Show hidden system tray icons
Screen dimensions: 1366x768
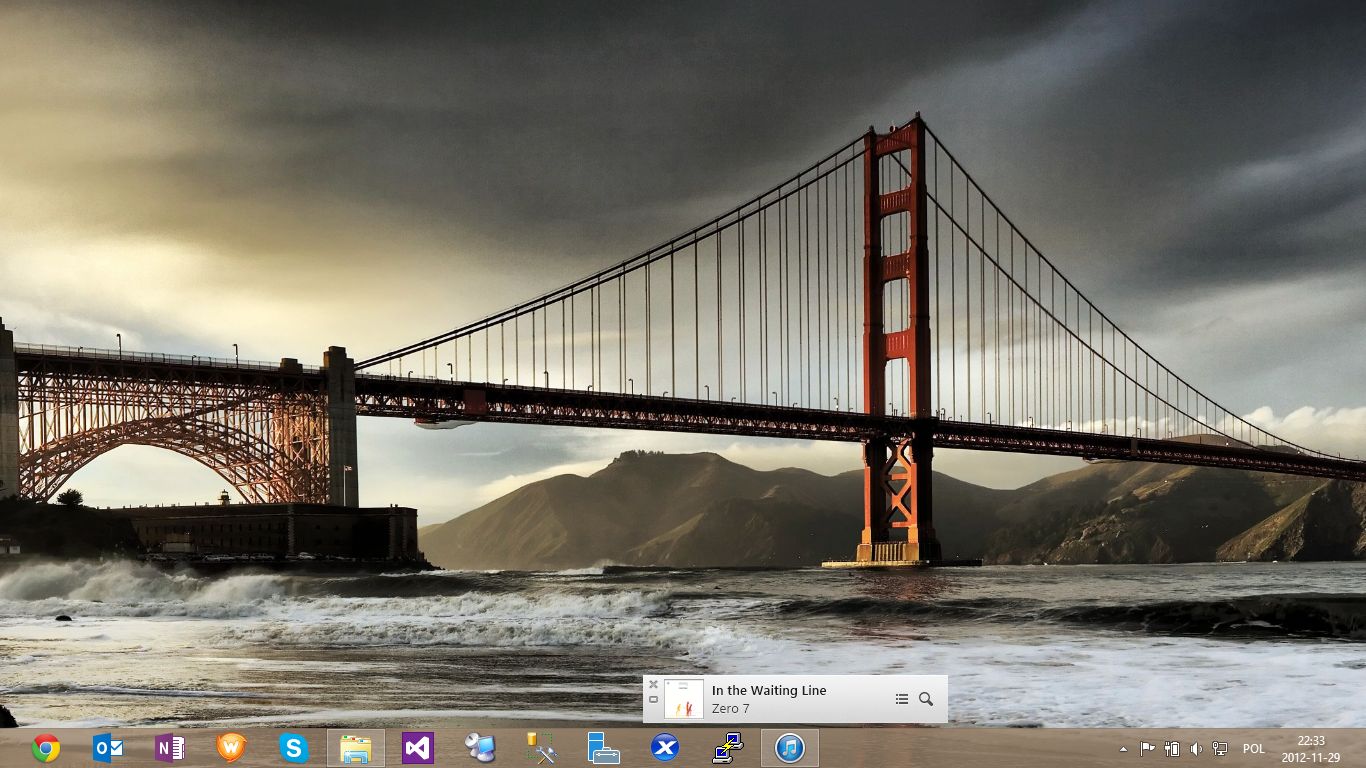(1123, 748)
